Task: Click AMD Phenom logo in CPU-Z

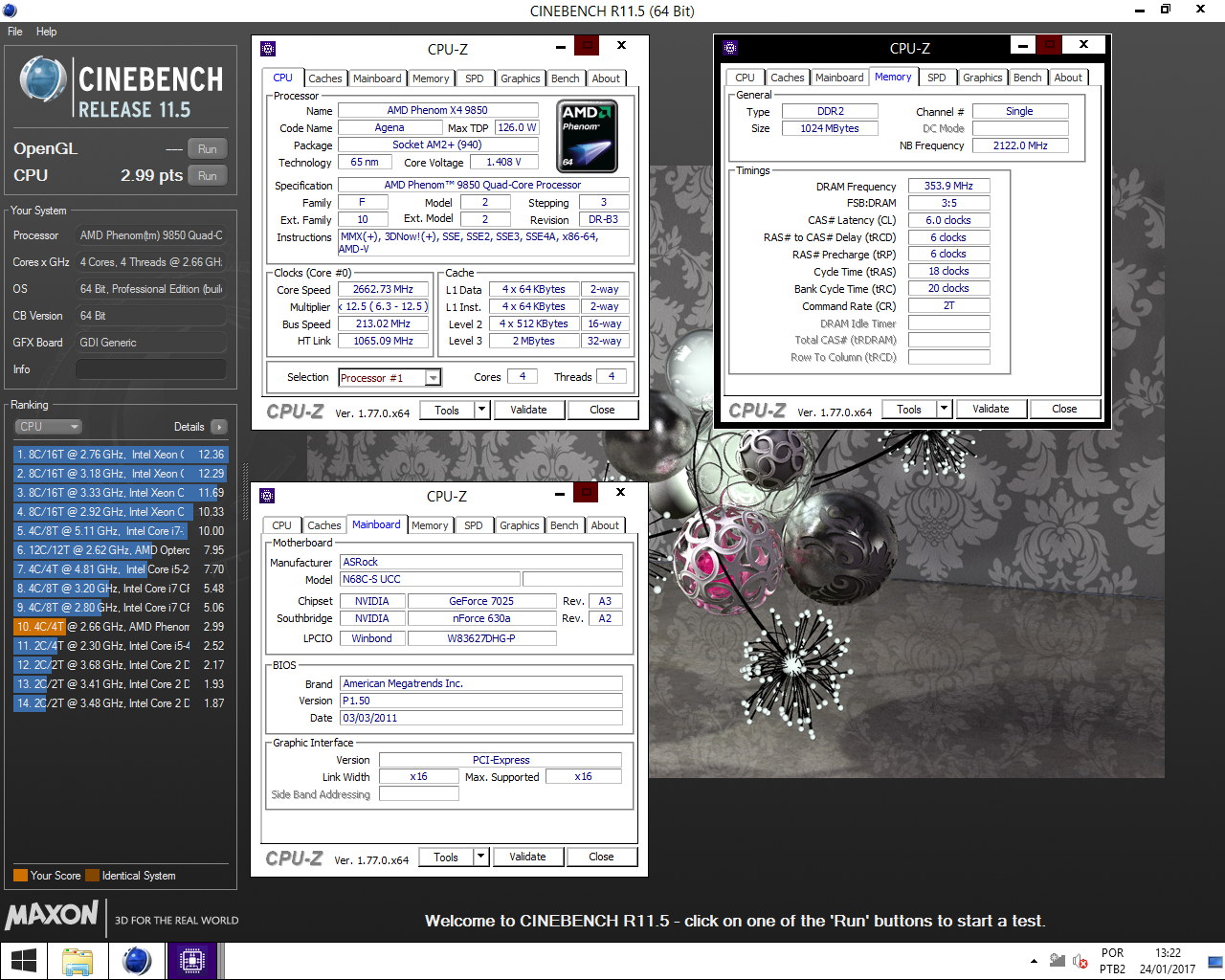Action: click(587, 136)
